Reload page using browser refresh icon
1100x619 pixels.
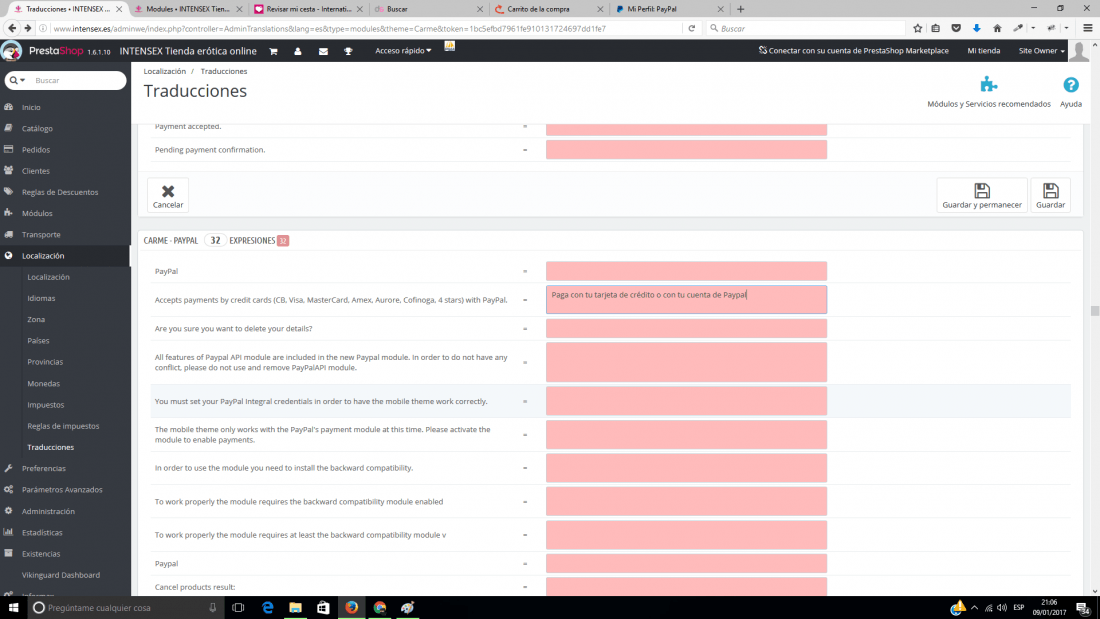coord(691,29)
